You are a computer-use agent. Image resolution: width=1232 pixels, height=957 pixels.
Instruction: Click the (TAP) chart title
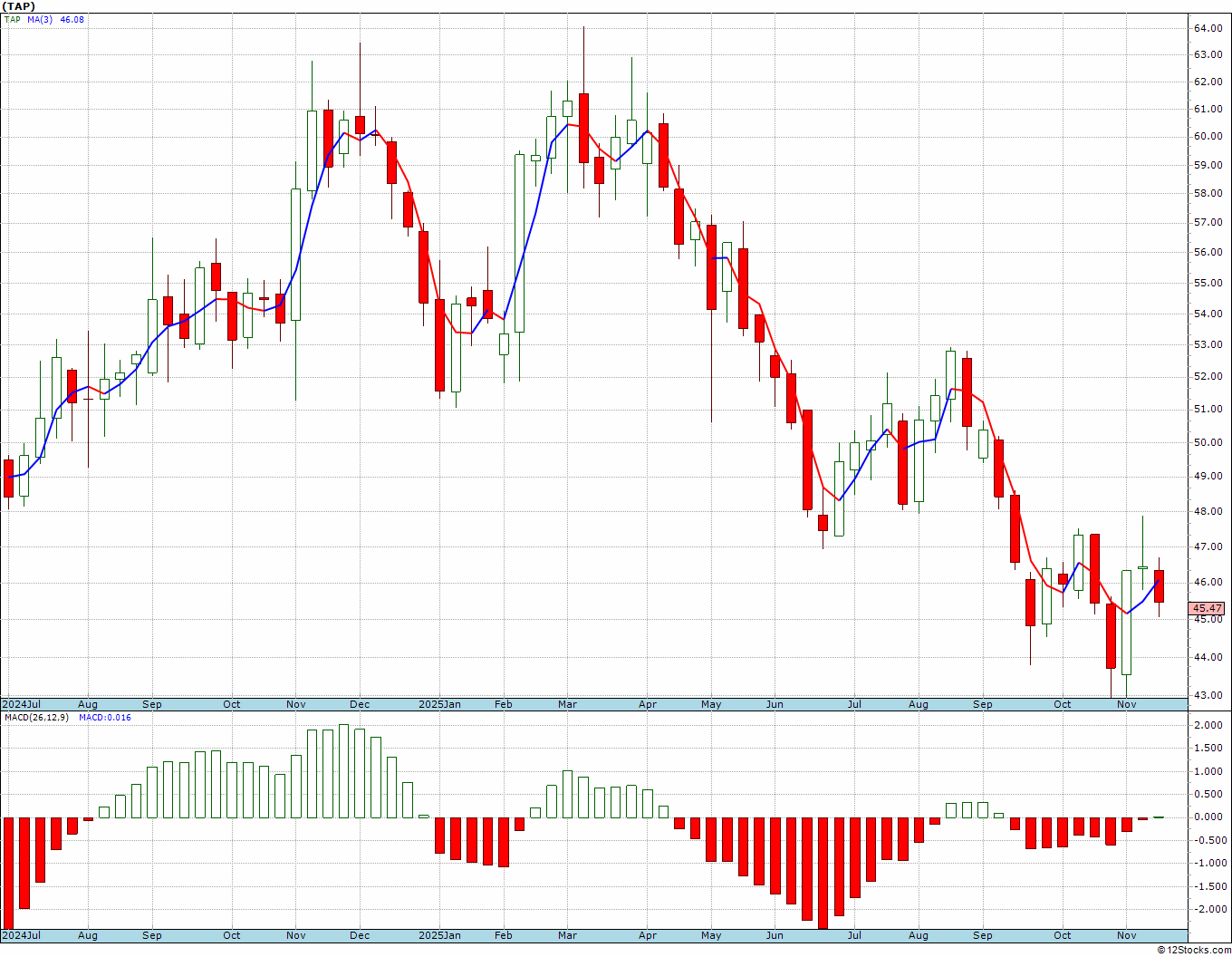(x=18, y=6)
